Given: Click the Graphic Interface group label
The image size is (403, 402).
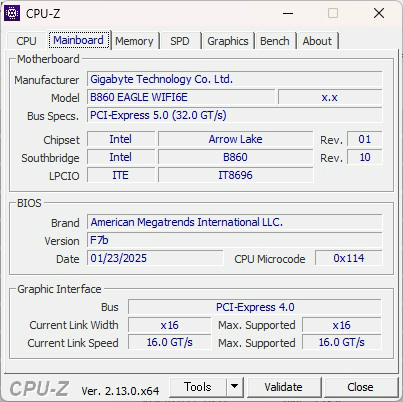Looking at the screenshot, I should pyautogui.click(x=59, y=289).
